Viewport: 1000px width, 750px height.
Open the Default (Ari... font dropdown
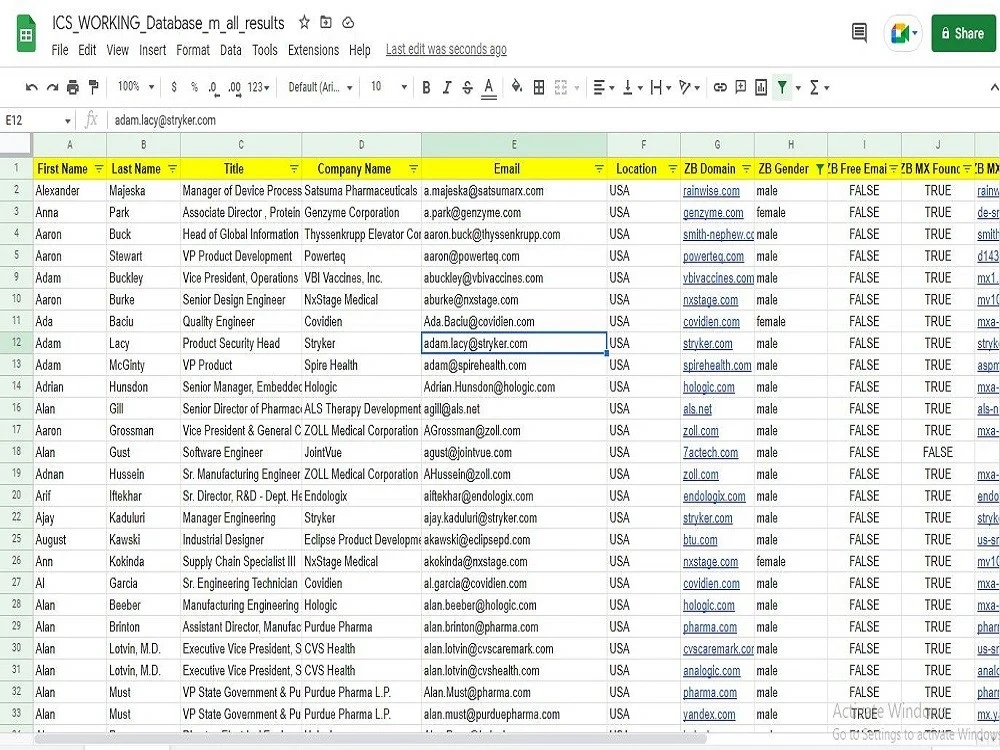(x=320, y=87)
